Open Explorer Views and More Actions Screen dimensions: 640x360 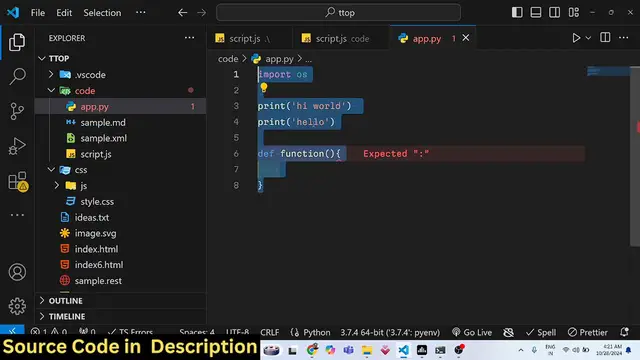[189, 38]
